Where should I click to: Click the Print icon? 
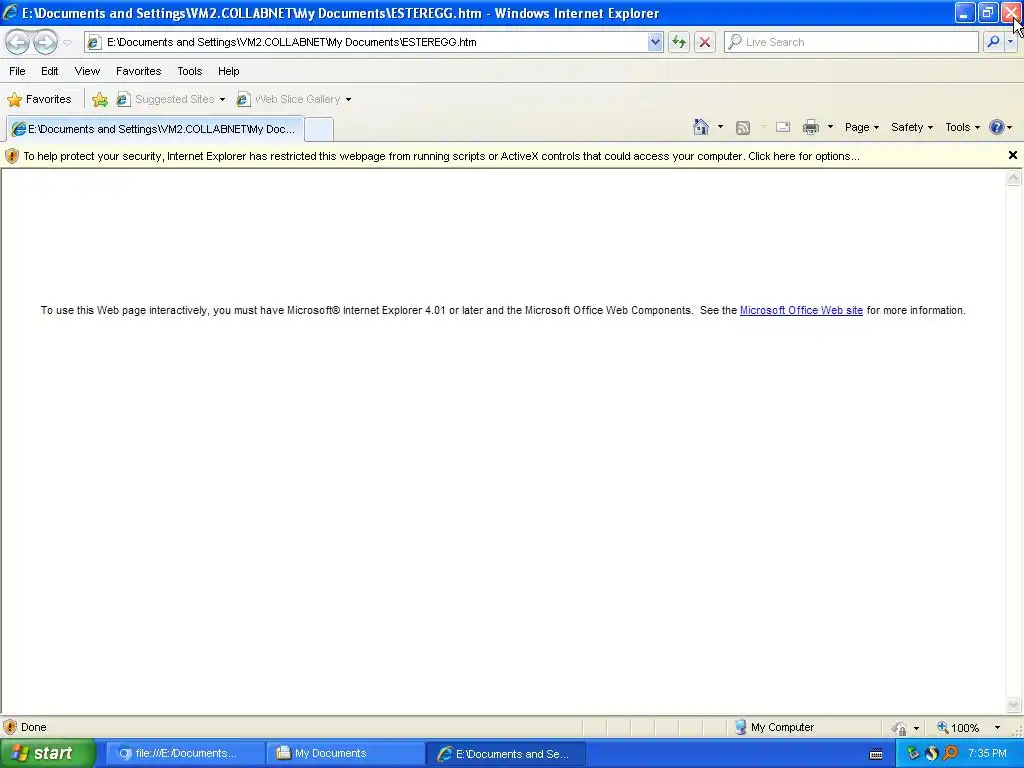810,127
